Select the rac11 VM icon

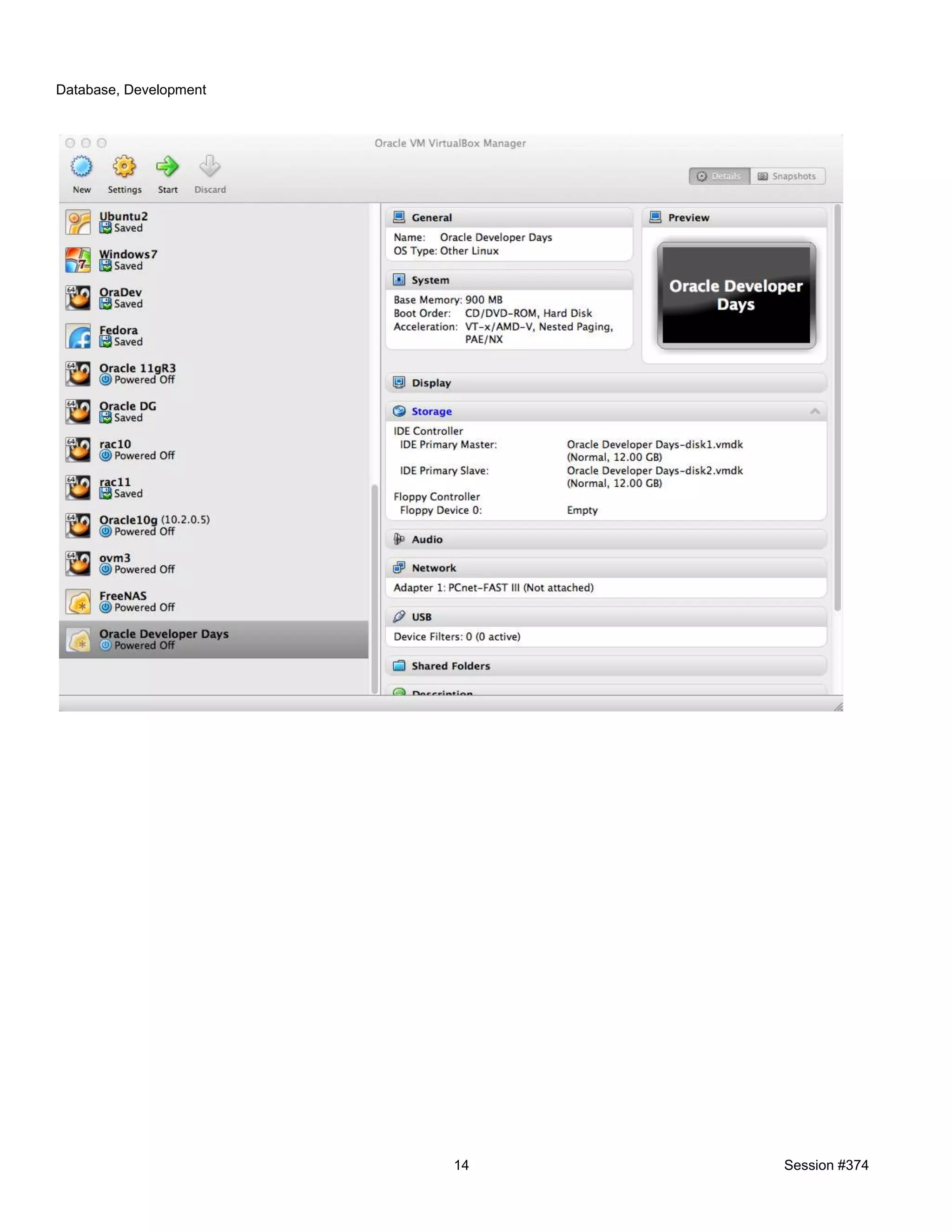78,488
